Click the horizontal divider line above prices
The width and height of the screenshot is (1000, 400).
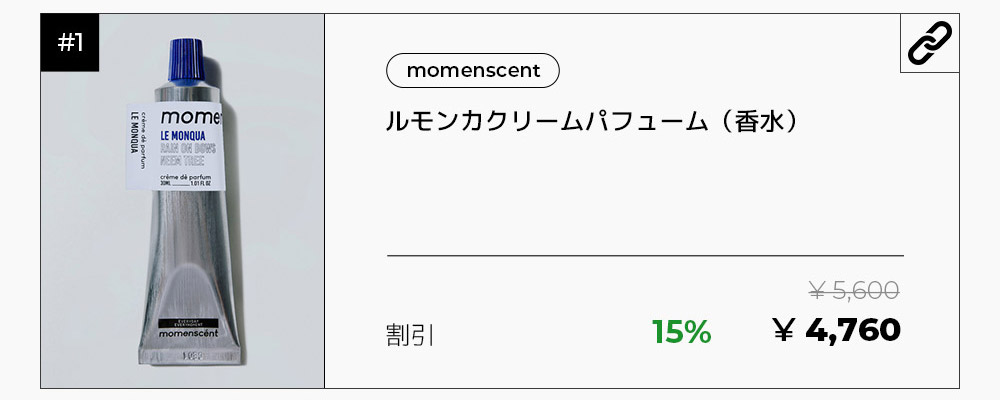[x=645, y=257]
